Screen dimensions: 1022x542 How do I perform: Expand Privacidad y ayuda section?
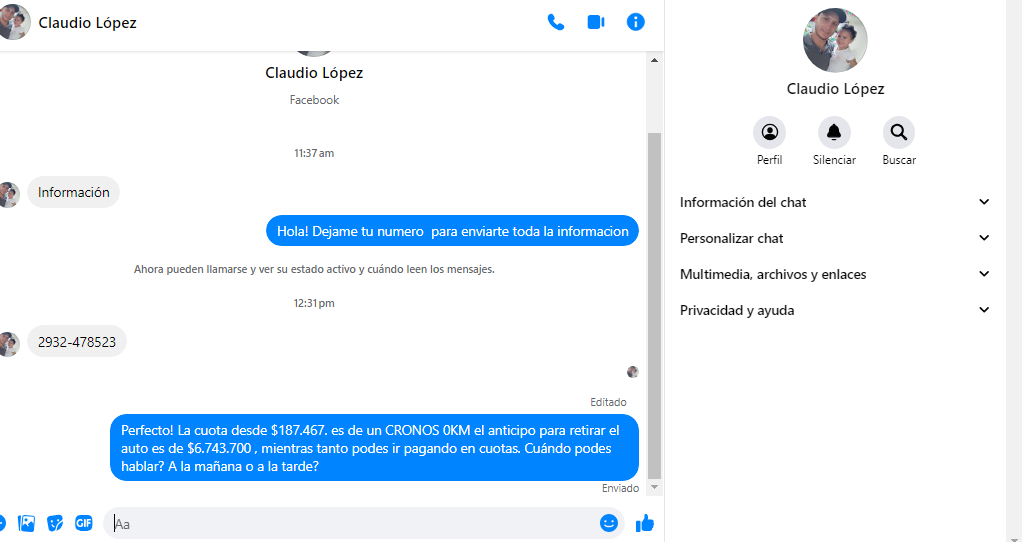[834, 310]
